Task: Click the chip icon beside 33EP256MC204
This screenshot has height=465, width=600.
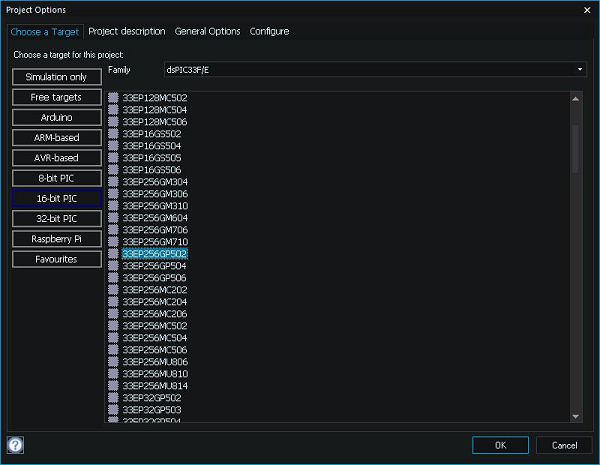Action: click(x=113, y=302)
